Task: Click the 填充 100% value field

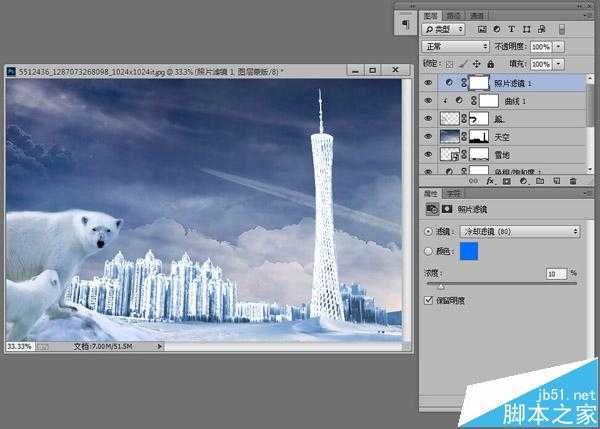Action: coord(541,64)
